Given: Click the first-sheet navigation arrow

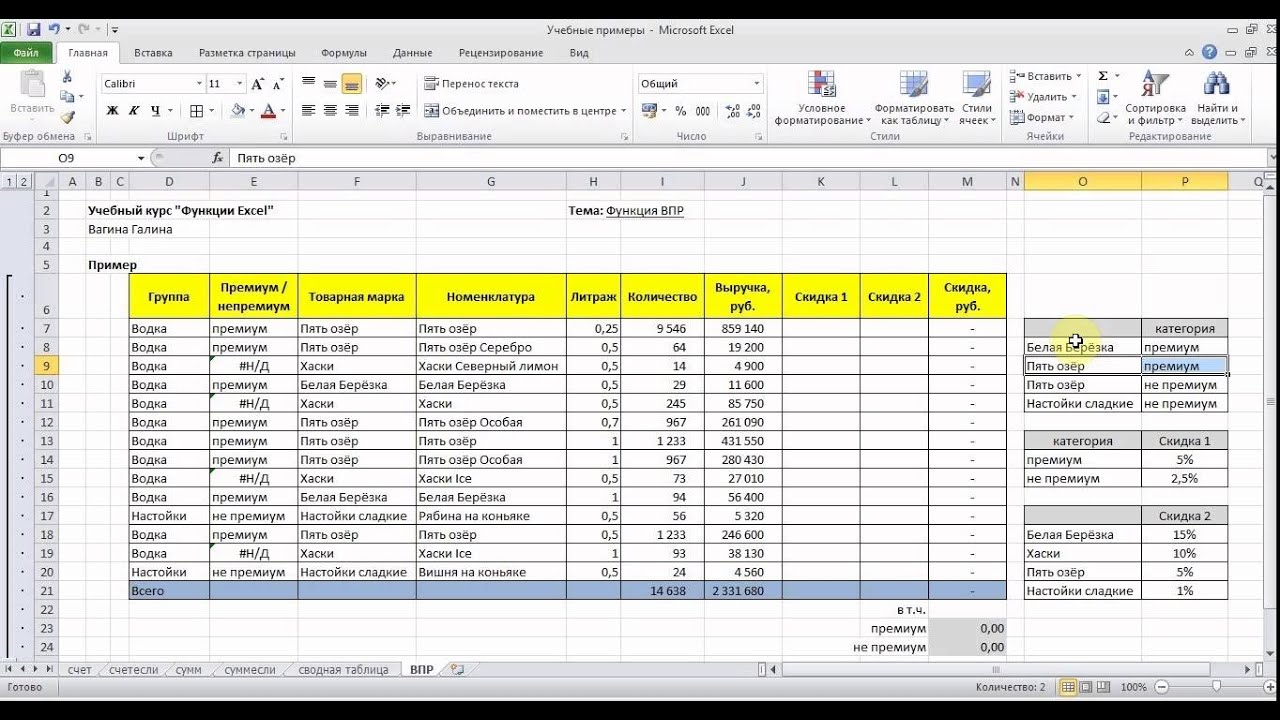Looking at the screenshot, I should (x=9, y=669).
